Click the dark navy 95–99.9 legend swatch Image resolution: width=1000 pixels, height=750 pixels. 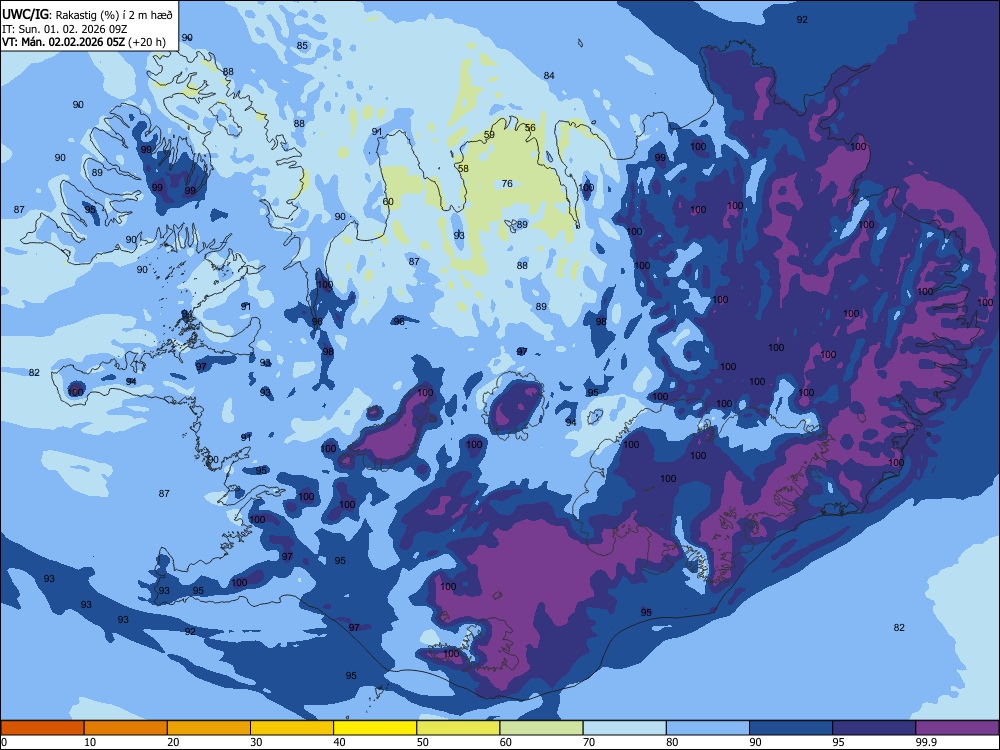tap(874, 728)
